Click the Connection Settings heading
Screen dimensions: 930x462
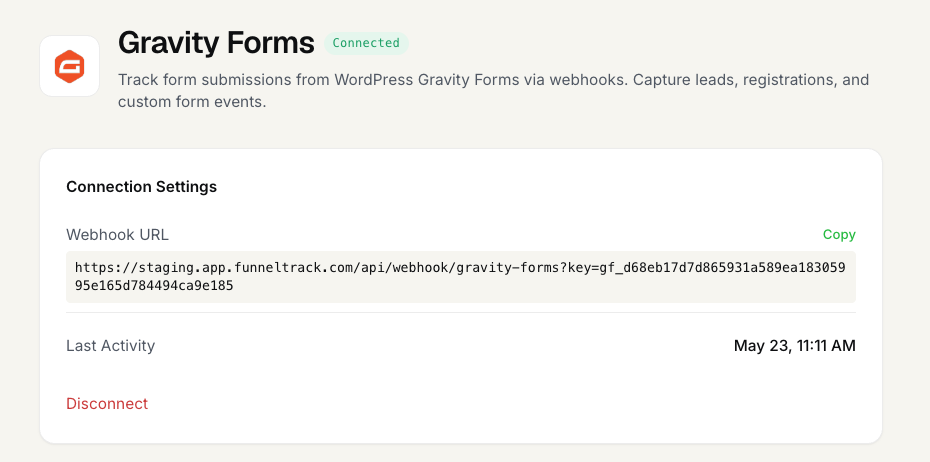[141, 187]
